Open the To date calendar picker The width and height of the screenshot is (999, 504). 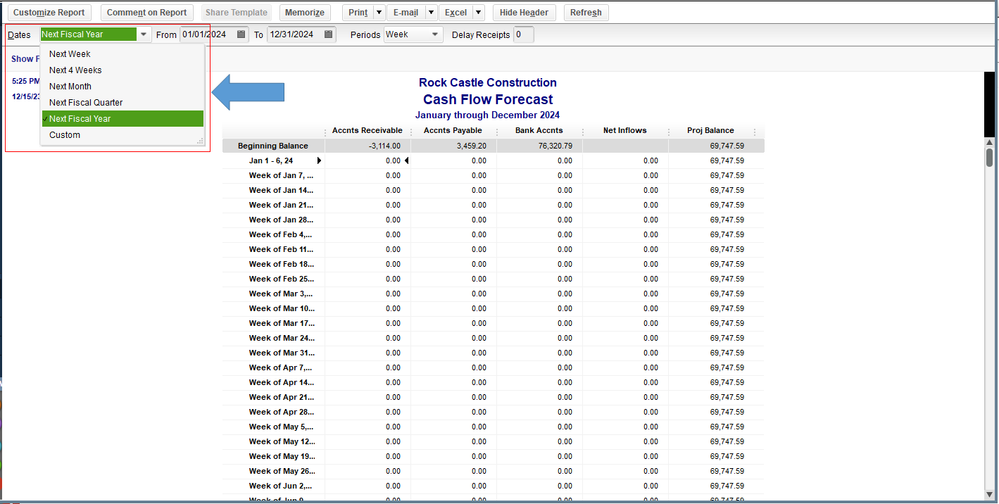pos(328,34)
